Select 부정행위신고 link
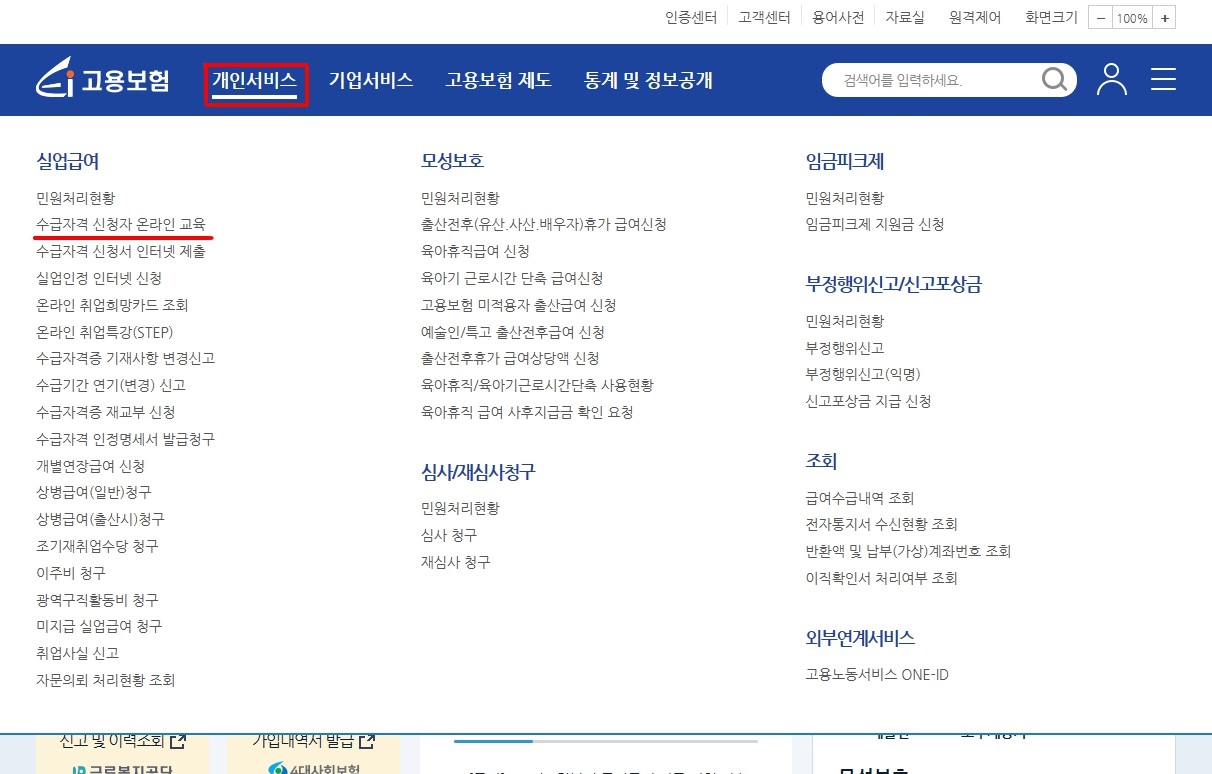Viewport: 1212px width, 774px height. pyautogui.click(x=845, y=348)
